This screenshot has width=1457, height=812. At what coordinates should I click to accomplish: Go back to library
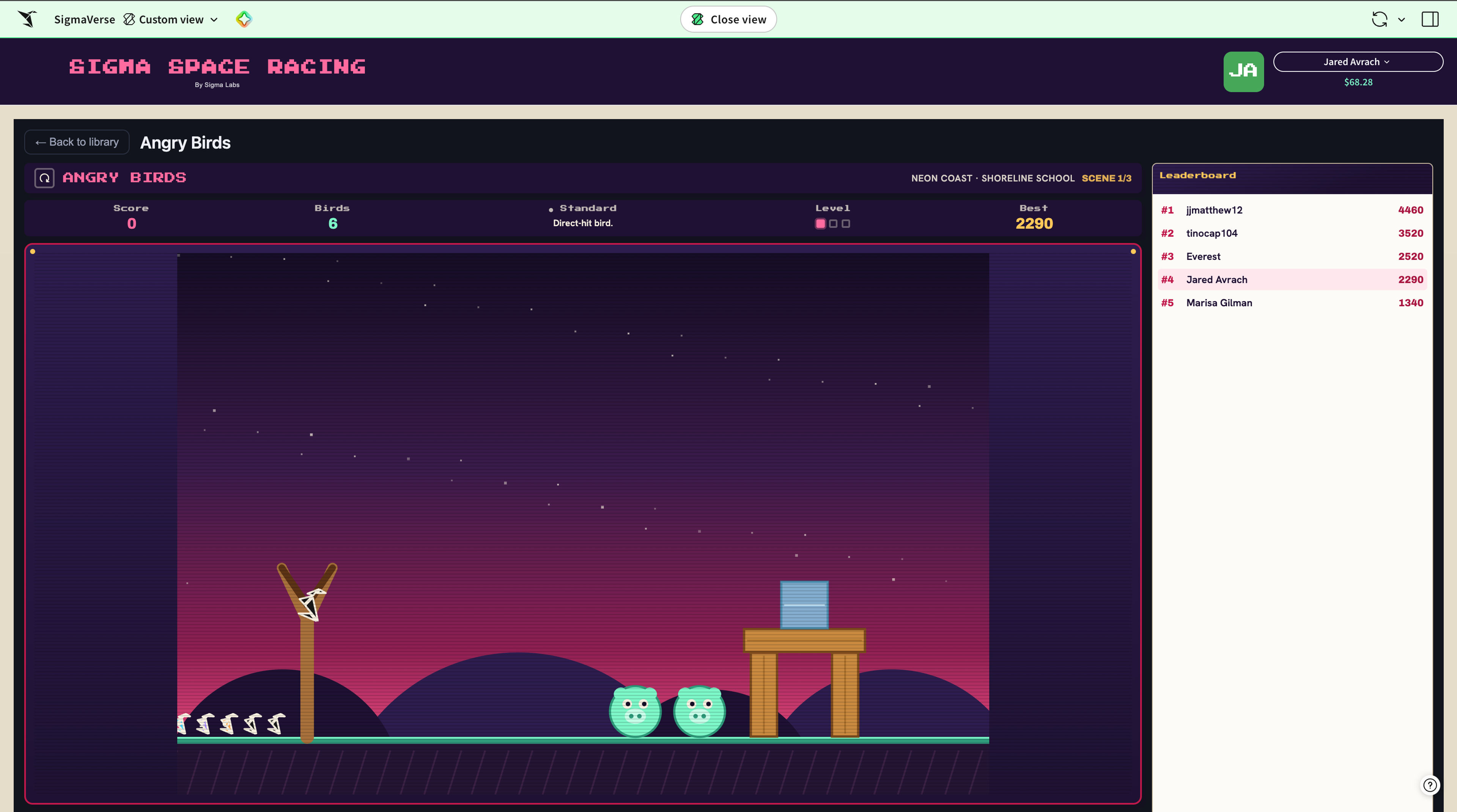(x=77, y=142)
